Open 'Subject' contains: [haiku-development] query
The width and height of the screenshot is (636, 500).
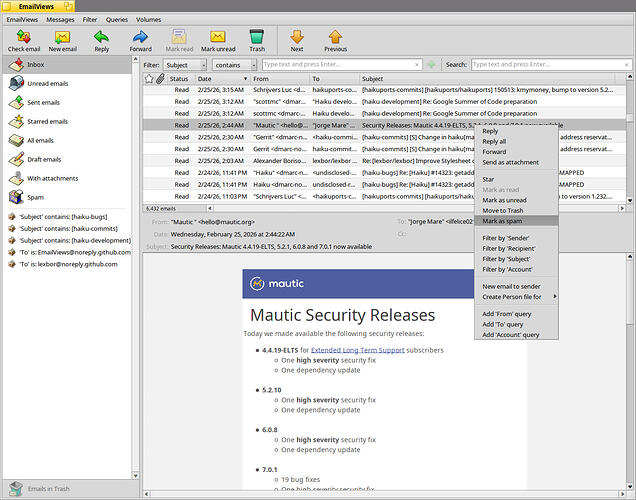click(x=75, y=240)
